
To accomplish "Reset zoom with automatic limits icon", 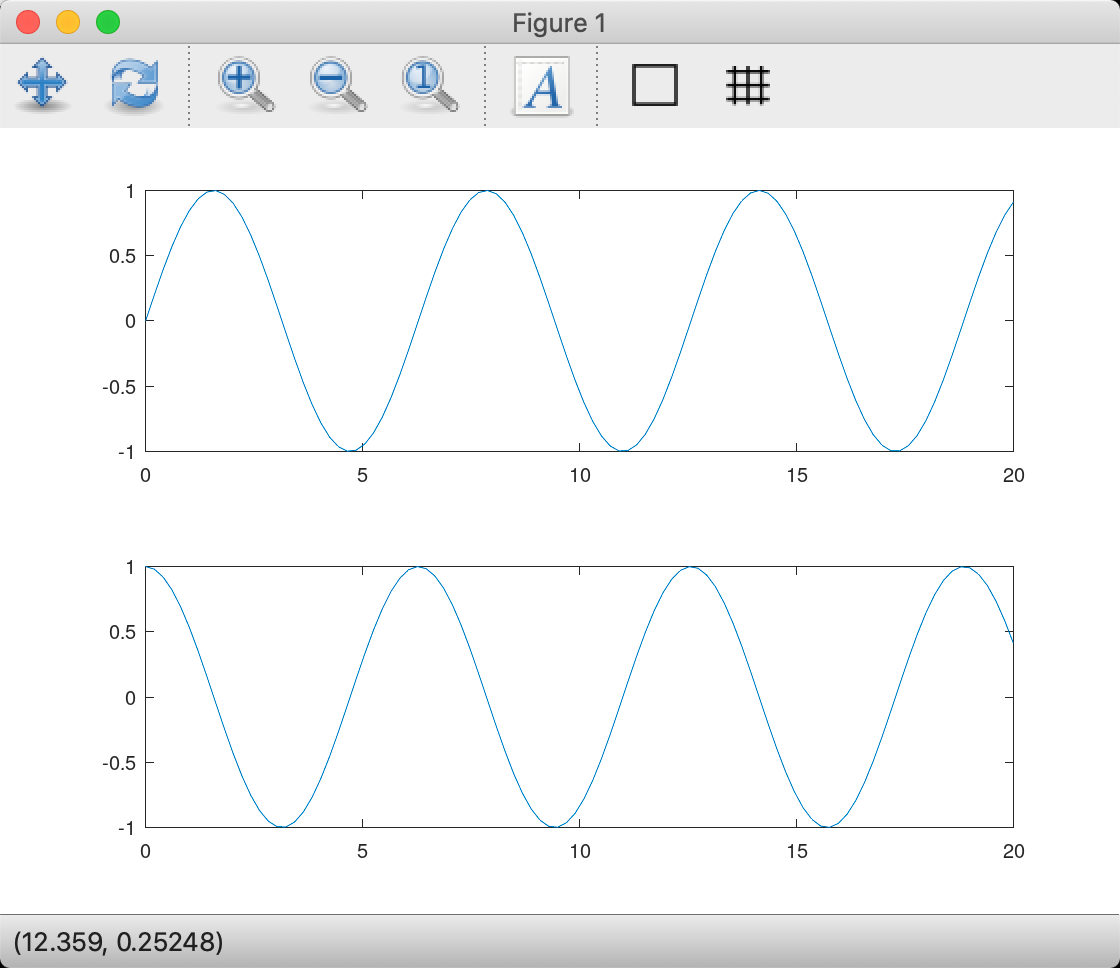I will click(x=430, y=86).
